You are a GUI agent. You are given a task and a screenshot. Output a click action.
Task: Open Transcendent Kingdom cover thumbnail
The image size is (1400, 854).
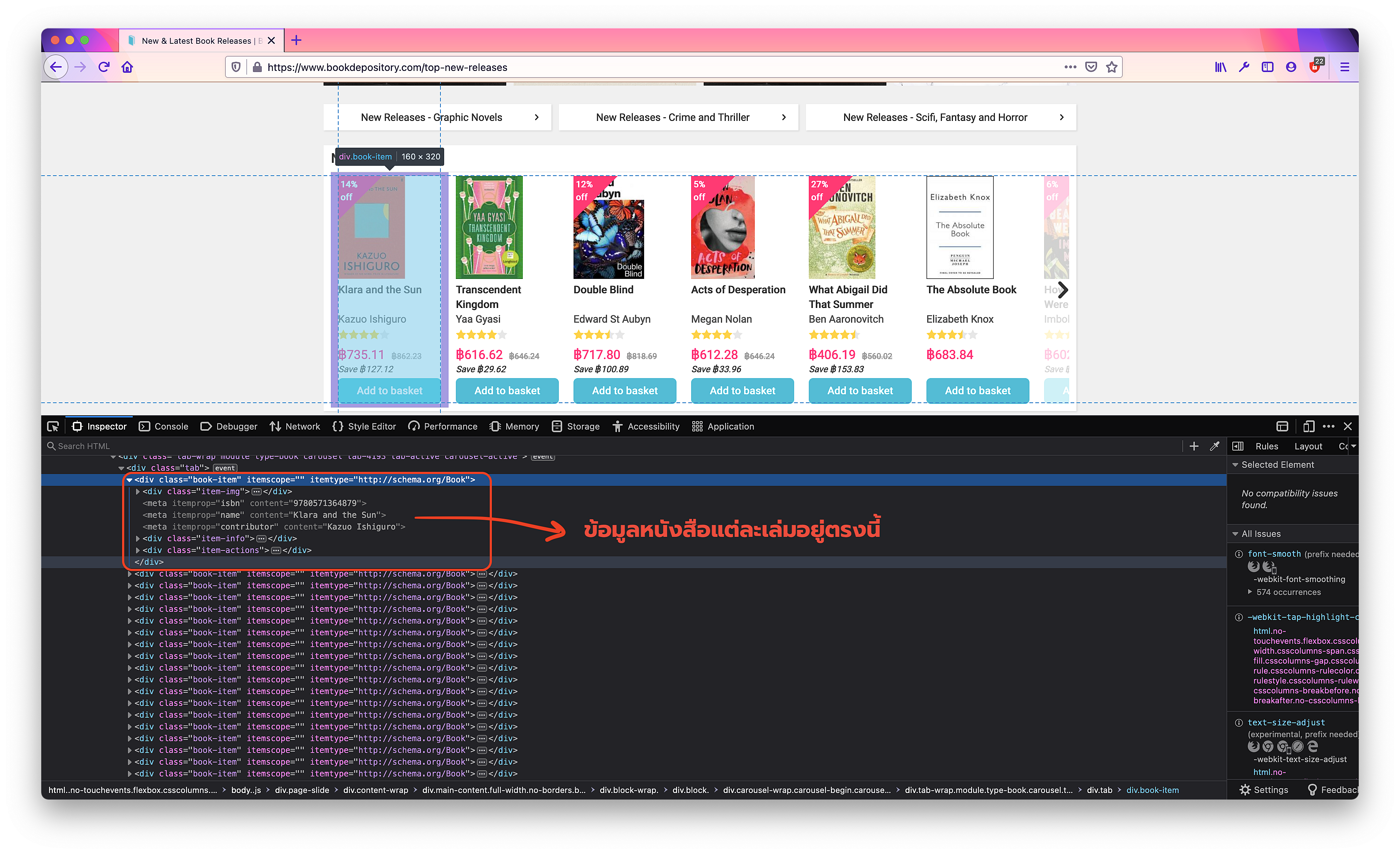[489, 227]
